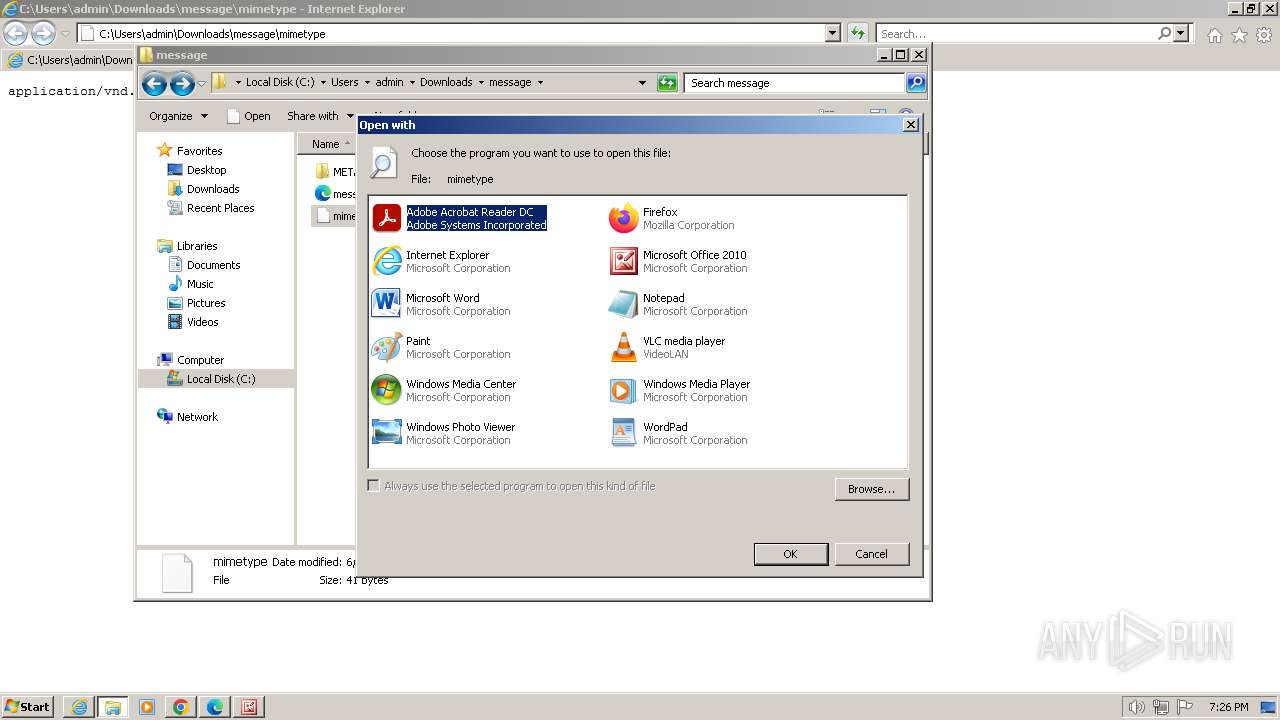Click Explorer forward arrow in message window
1280x720 pixels.
[182, 83]
